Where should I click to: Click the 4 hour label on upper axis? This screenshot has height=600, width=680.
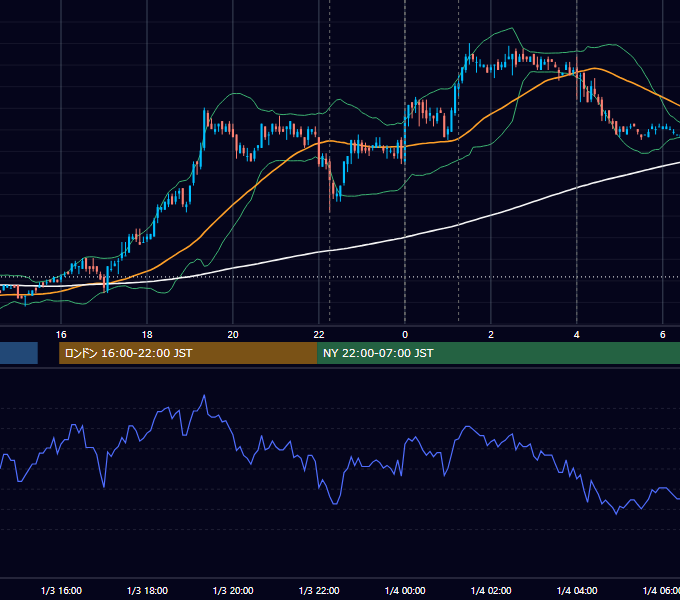coord(577,335)
